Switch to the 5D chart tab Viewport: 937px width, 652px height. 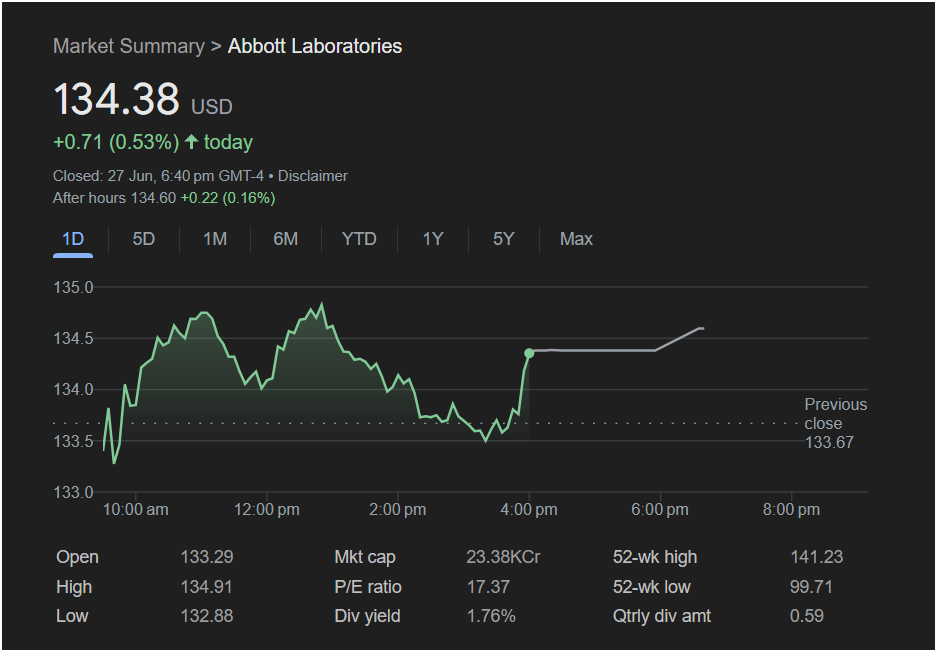[x=143, y=239]
